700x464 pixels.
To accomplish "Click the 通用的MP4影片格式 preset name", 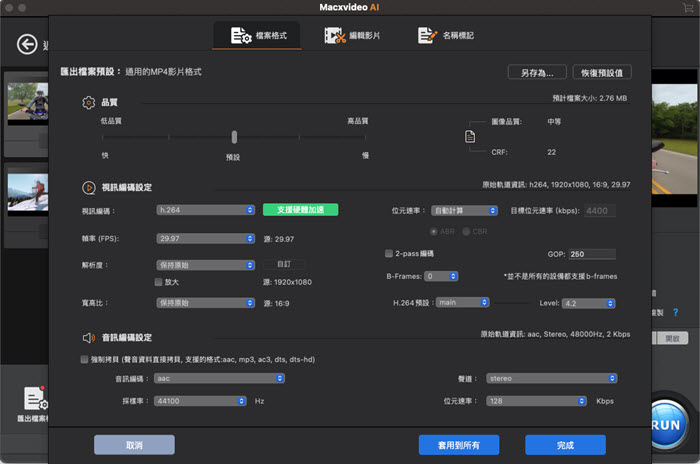I will coord(163,72).
